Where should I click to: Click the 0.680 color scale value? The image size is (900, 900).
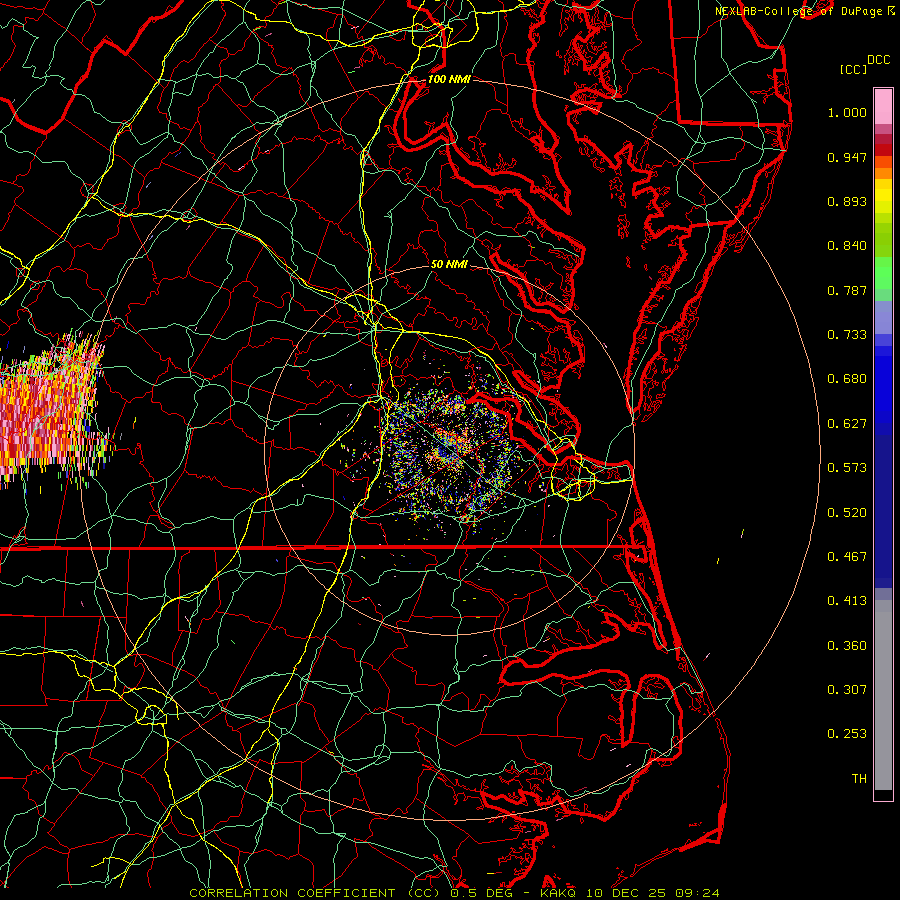click(x=847, y=379)
